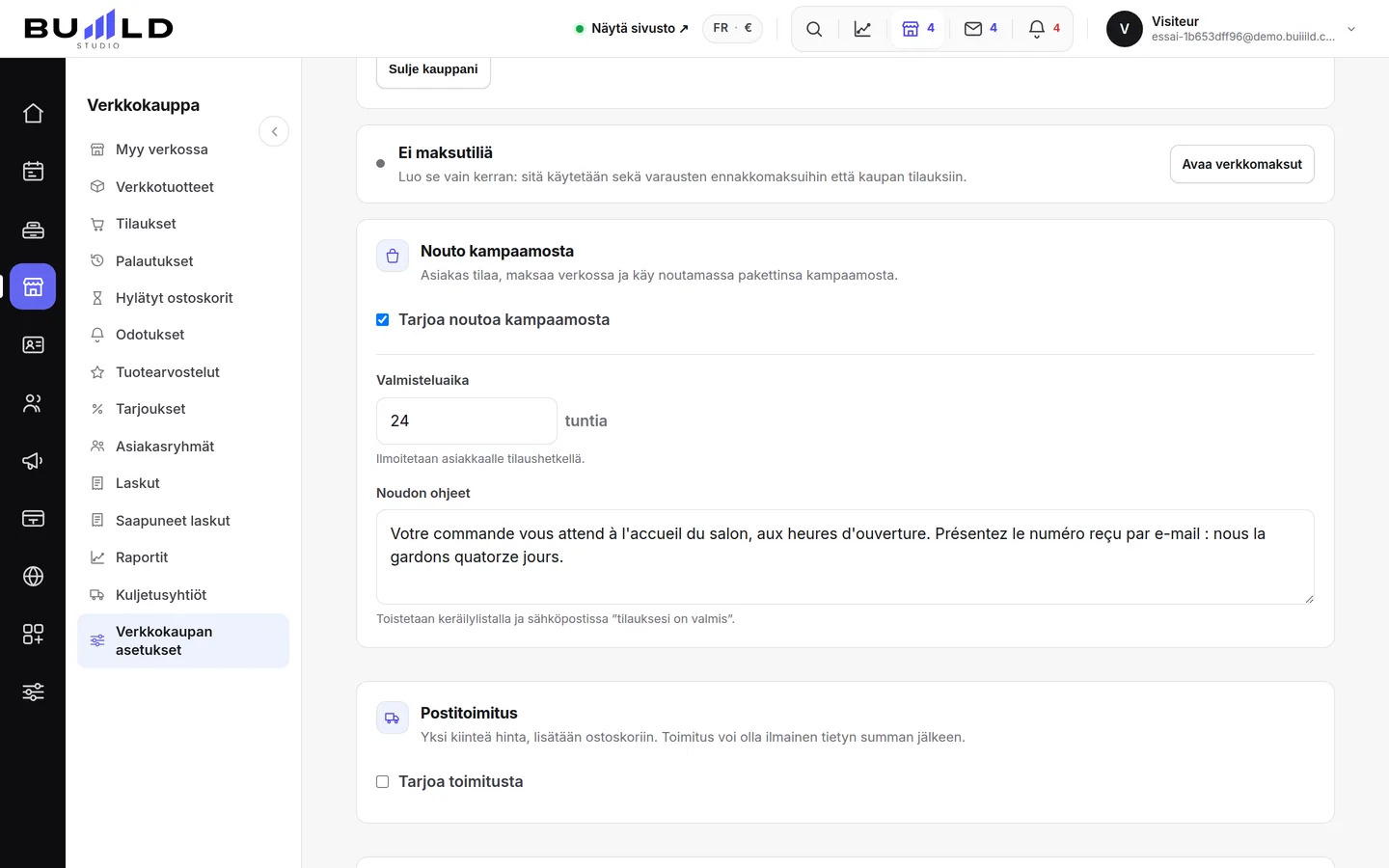Open Tuotearvostelut
Image resolution: width=1389 pixels, height=868 pixels.
click(x=183, y=372)
